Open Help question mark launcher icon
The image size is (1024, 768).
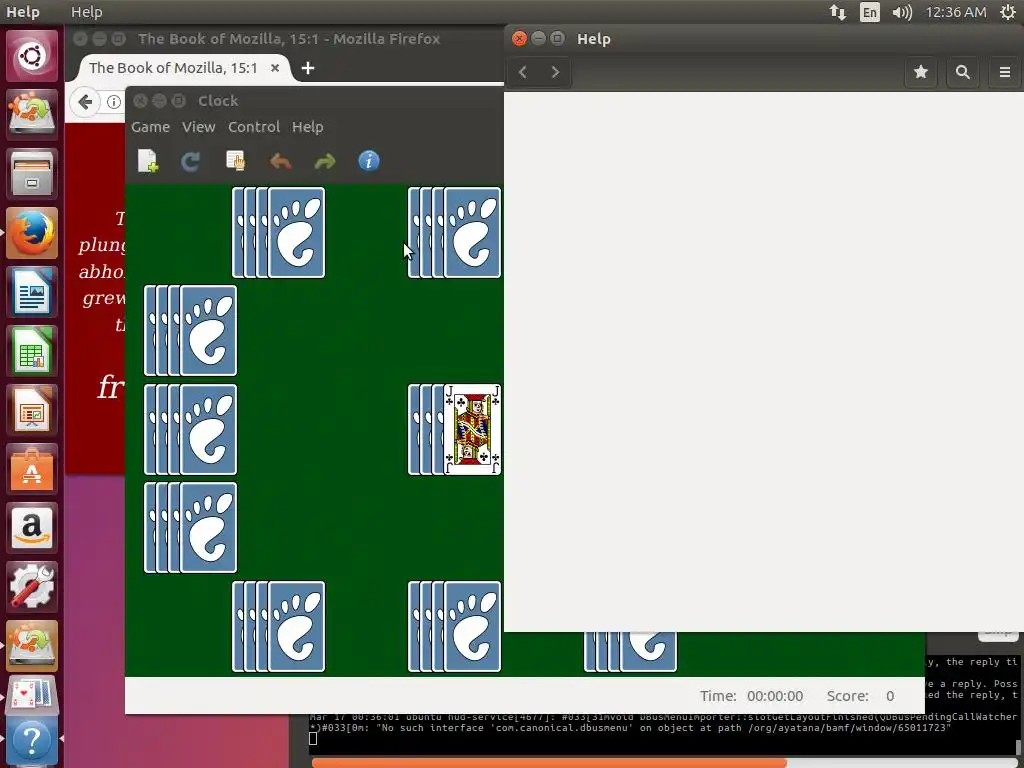coord(31,741)
